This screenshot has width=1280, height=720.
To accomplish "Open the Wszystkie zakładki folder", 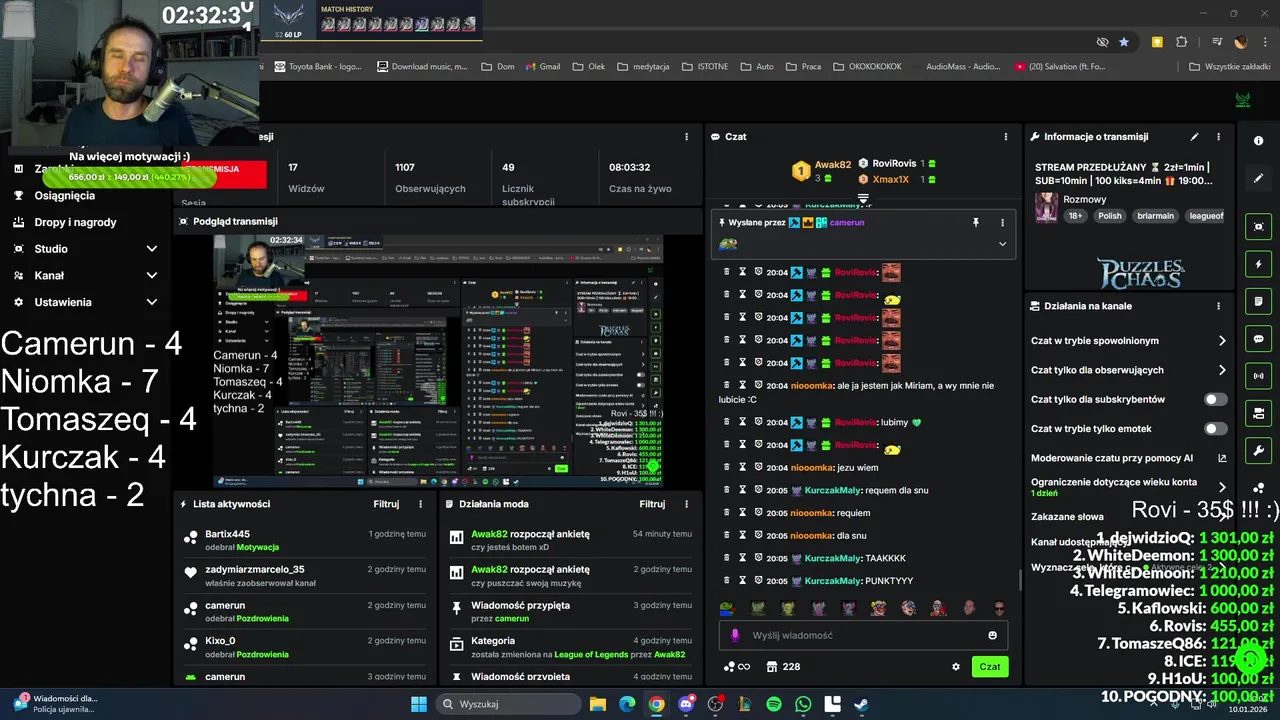I will 1230,67.
